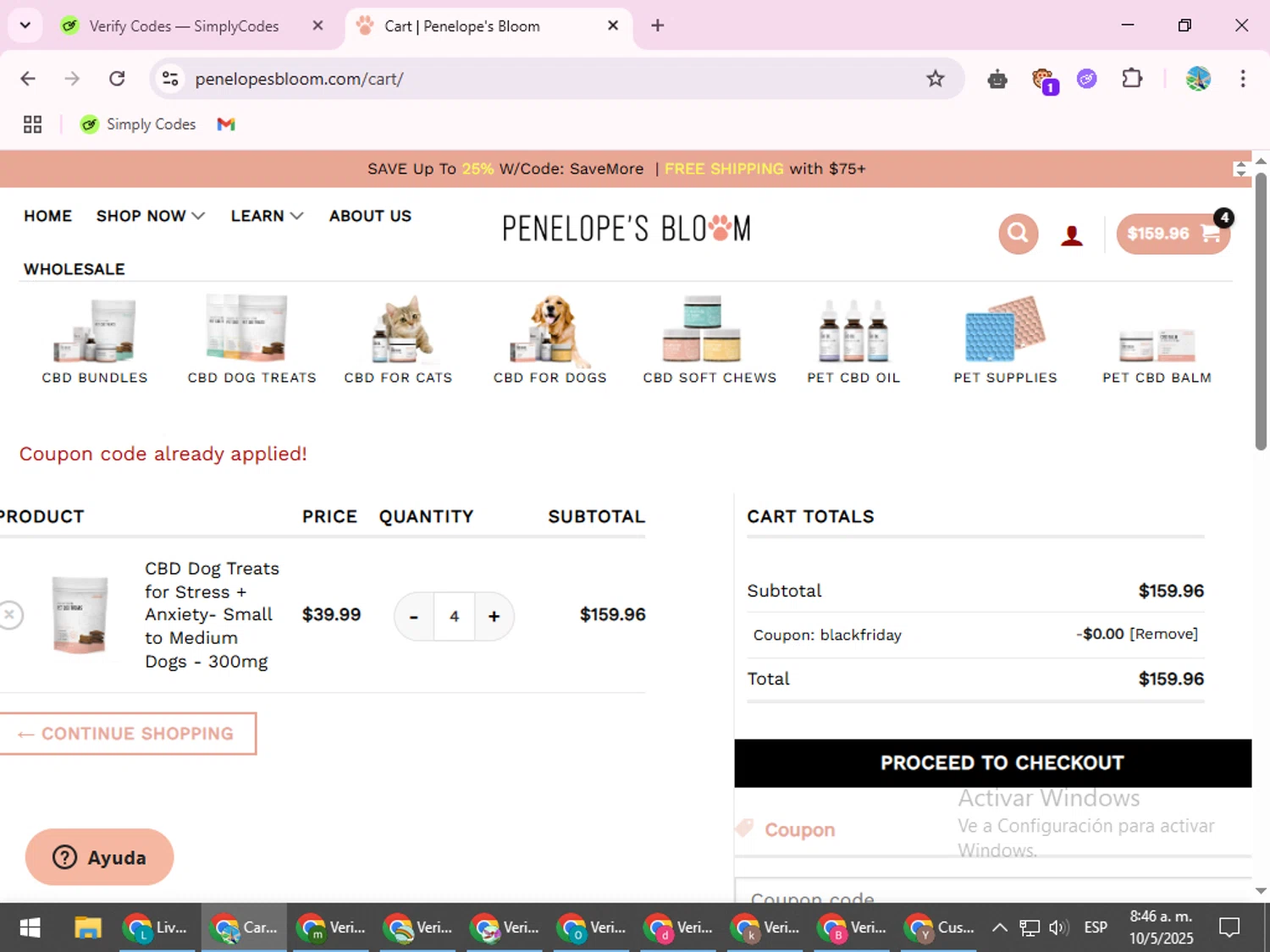Open the notification center icon
1270x952 pixels.
point(1229,928)
